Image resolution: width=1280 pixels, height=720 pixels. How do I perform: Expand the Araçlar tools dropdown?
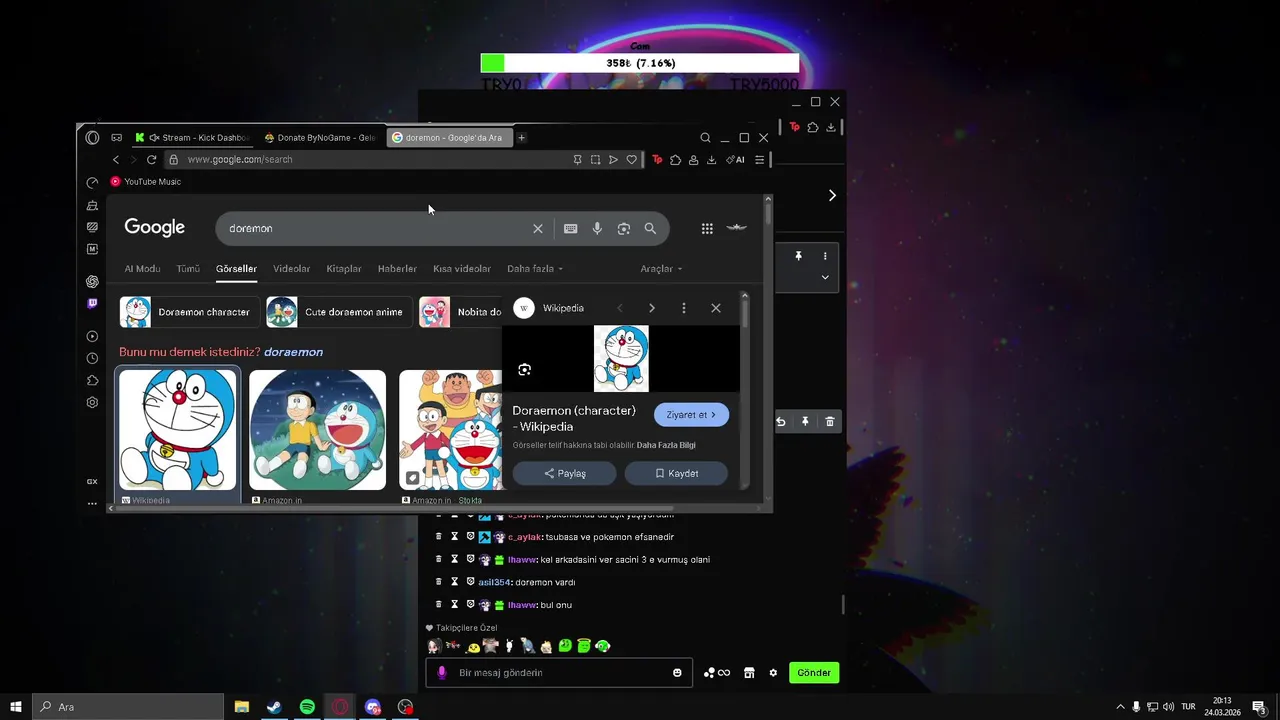coord(661,269)
